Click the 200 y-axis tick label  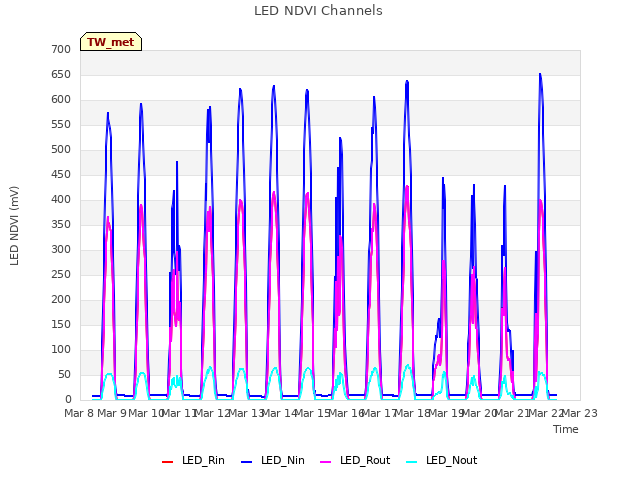point(61,299)
